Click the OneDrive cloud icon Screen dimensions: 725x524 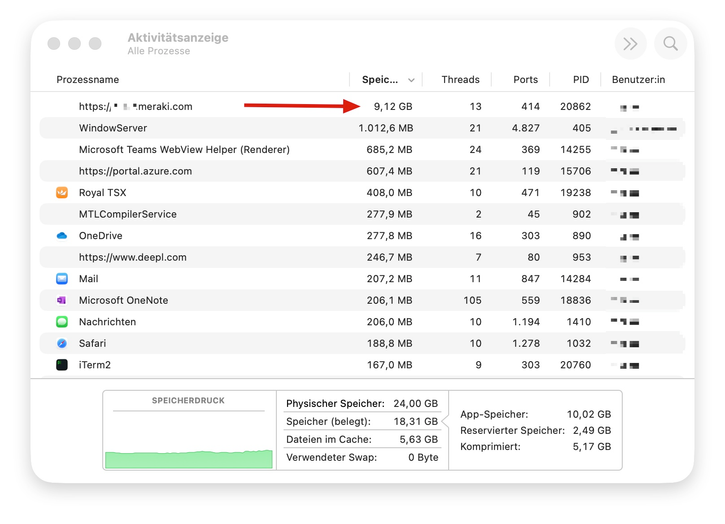[62, 236]
